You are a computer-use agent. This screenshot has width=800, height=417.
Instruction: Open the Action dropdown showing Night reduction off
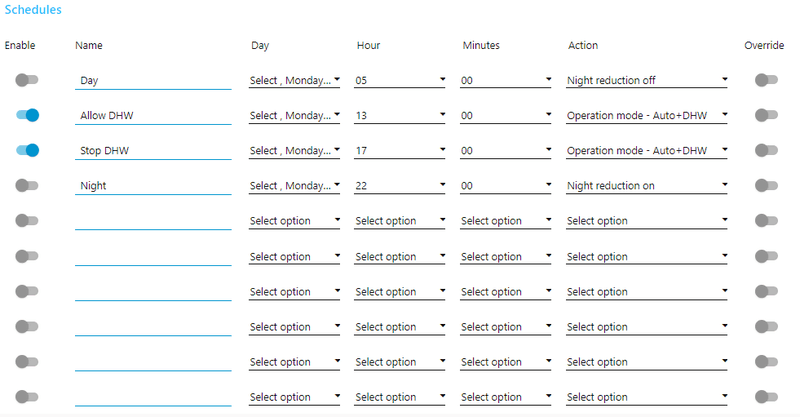pos(647,80)
